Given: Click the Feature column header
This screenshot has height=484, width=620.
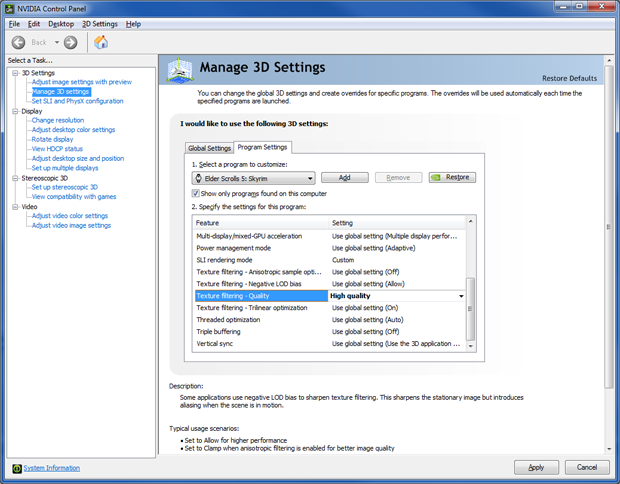Looking at the screenshot, I should [261, 223].
